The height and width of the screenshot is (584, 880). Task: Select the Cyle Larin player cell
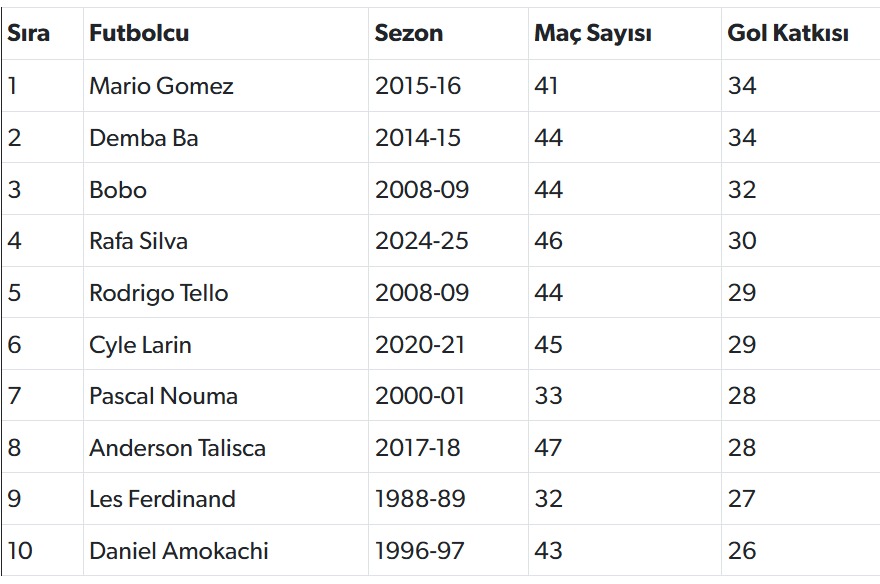point(140,345)
